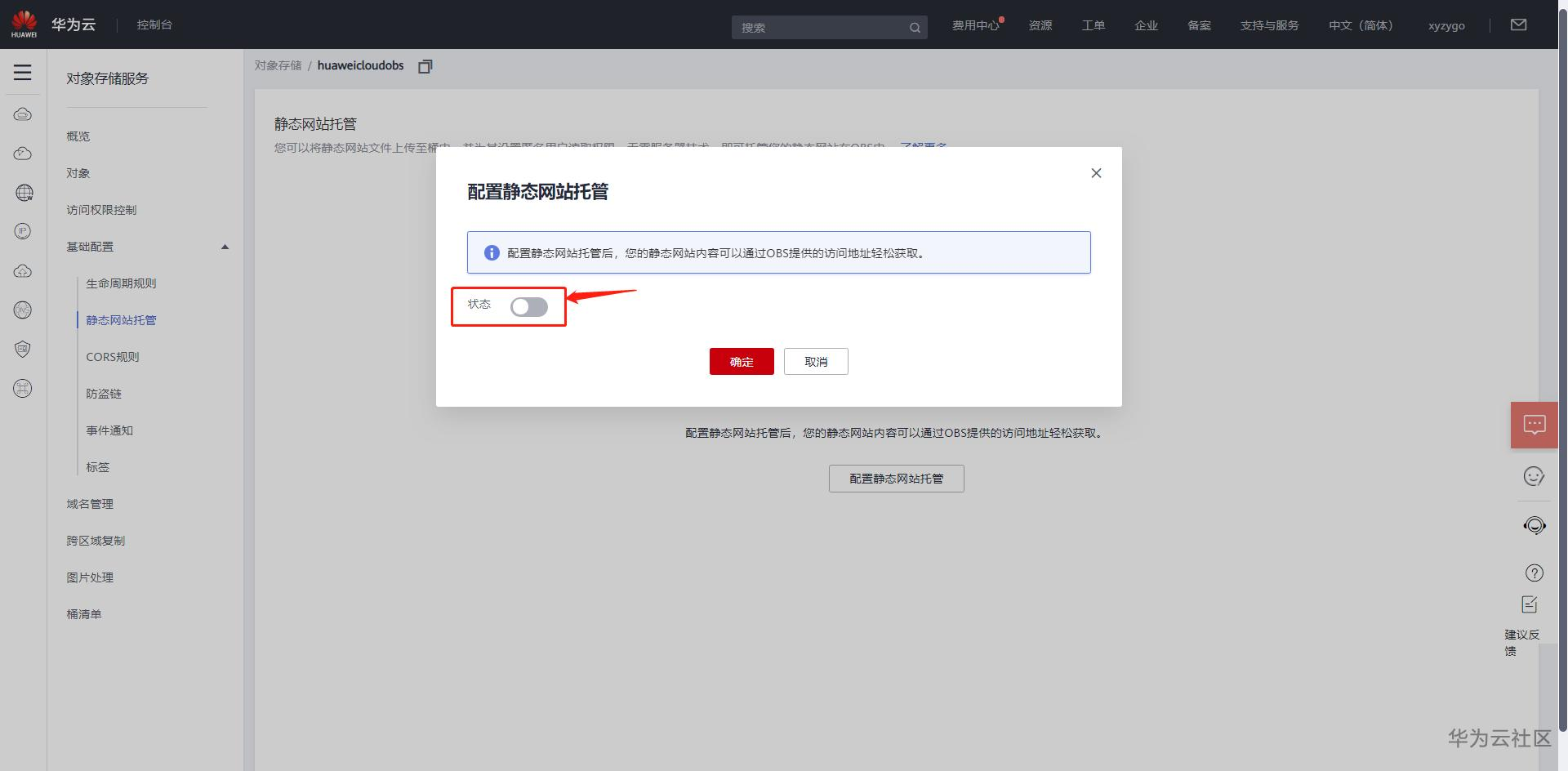Open the round grid sidebar icon

[x=23, y=389]
